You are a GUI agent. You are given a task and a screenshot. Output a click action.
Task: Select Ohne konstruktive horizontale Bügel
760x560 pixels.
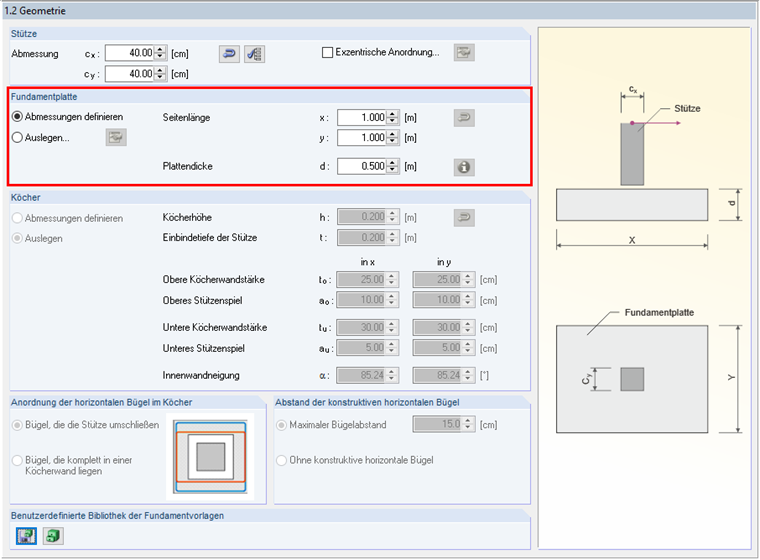[282, 460]
